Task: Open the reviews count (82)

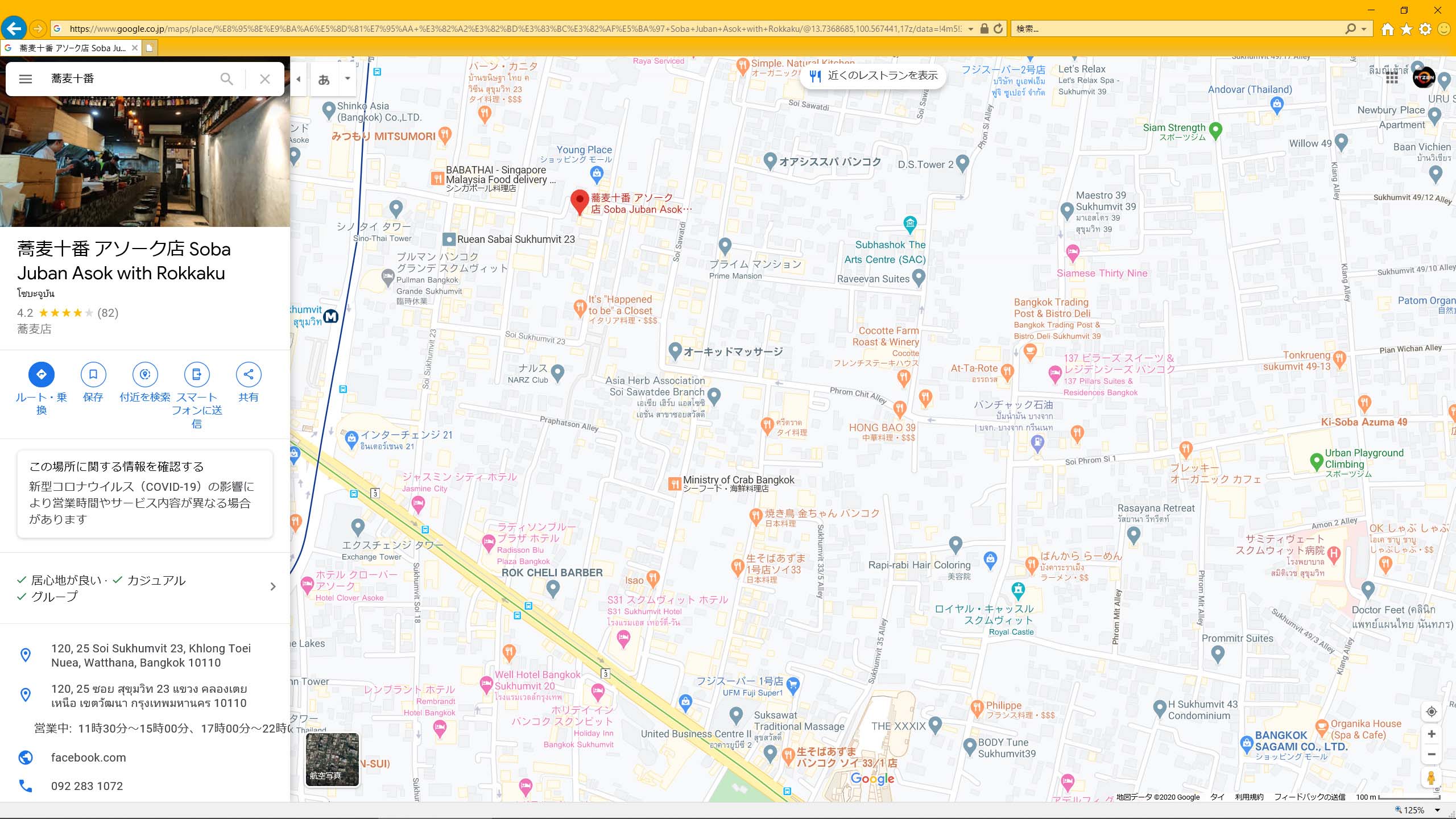Action: (x=107, y=313)
